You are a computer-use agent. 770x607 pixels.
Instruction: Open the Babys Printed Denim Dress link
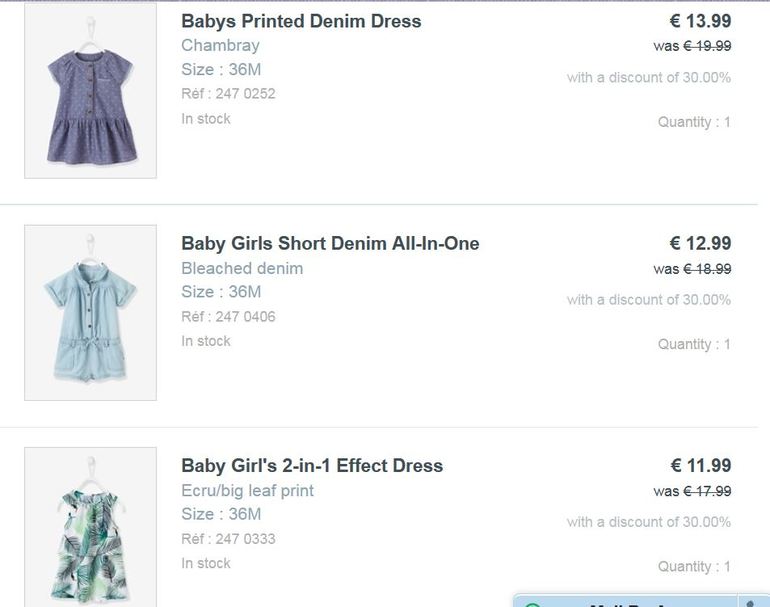pos(301,21)
